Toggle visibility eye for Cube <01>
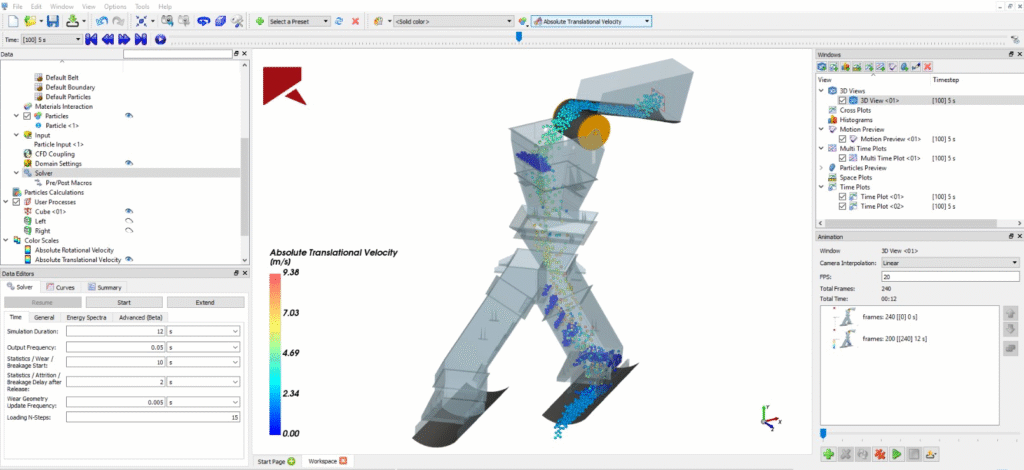1024x470 pixels. [129, 212]
